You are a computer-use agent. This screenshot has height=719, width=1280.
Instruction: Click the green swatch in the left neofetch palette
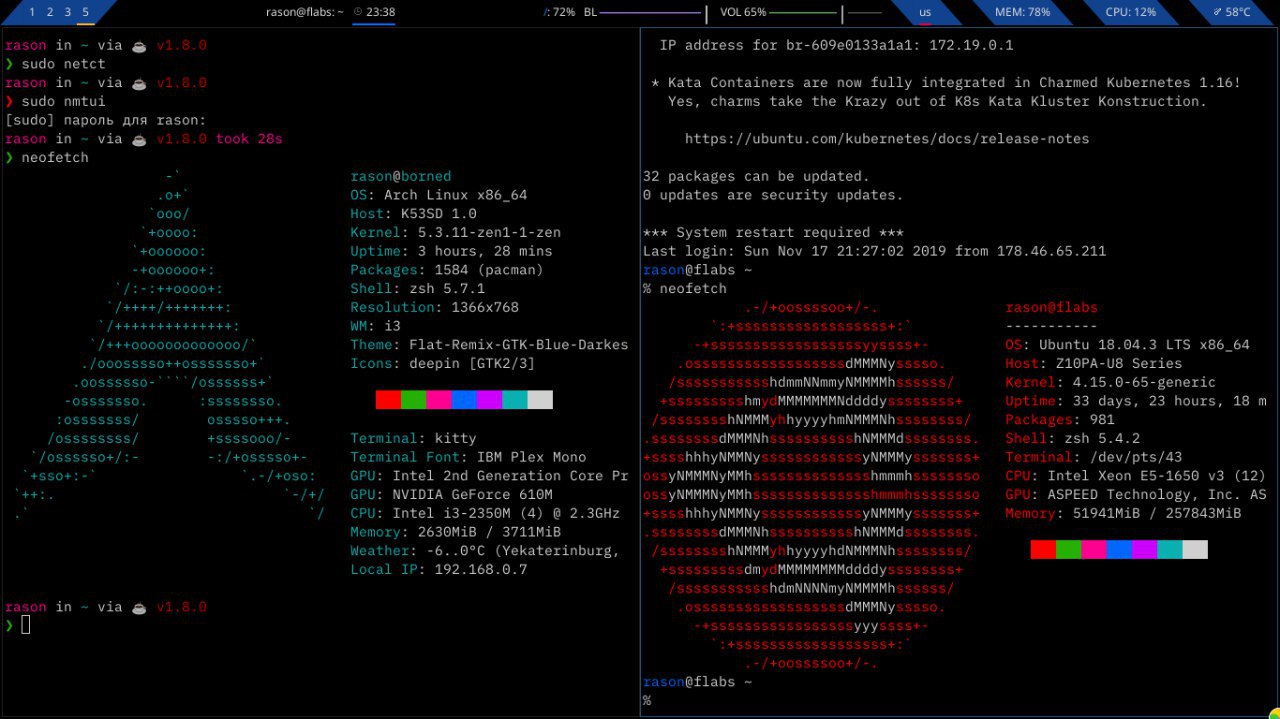413,400
